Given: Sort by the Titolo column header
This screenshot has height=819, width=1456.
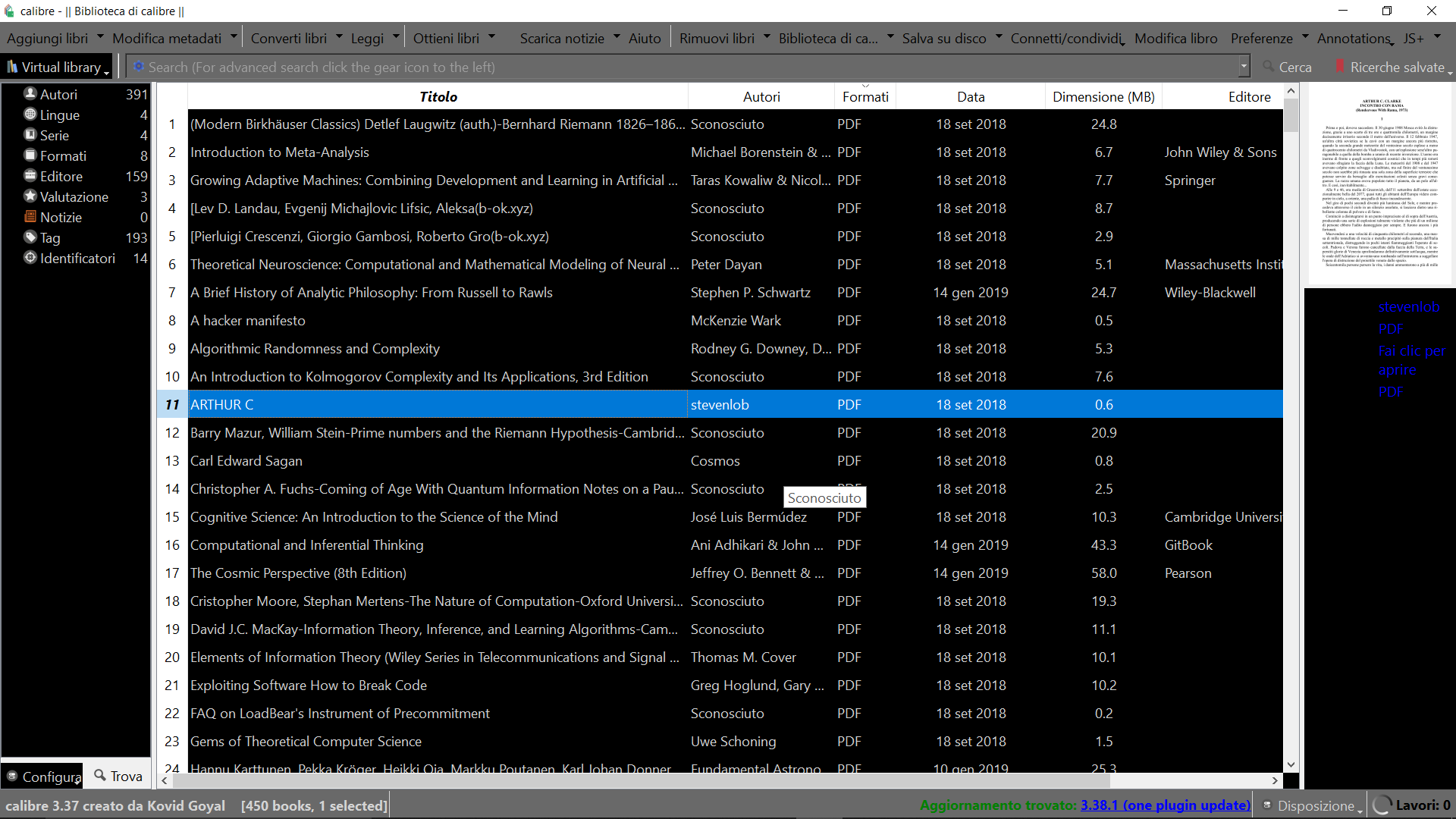Looking at the screenshot, I should 438,96.
